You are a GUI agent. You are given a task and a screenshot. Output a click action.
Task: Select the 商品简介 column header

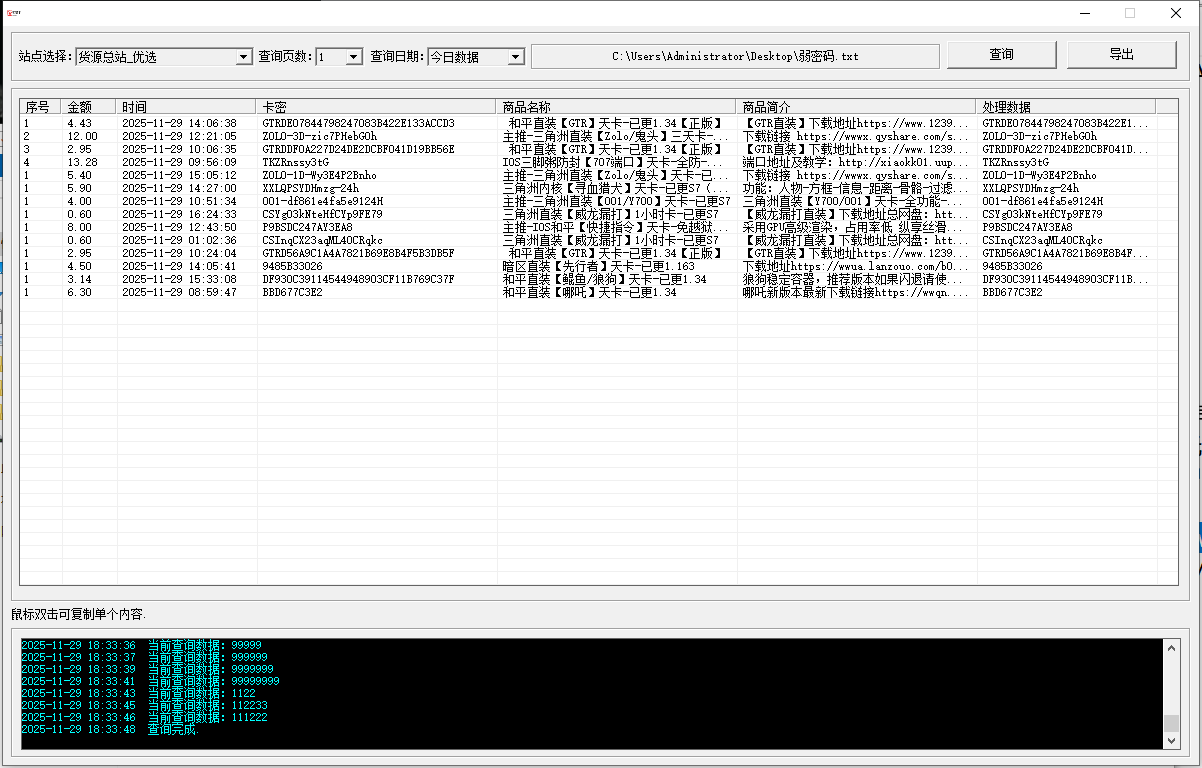[x=855, y=106]
